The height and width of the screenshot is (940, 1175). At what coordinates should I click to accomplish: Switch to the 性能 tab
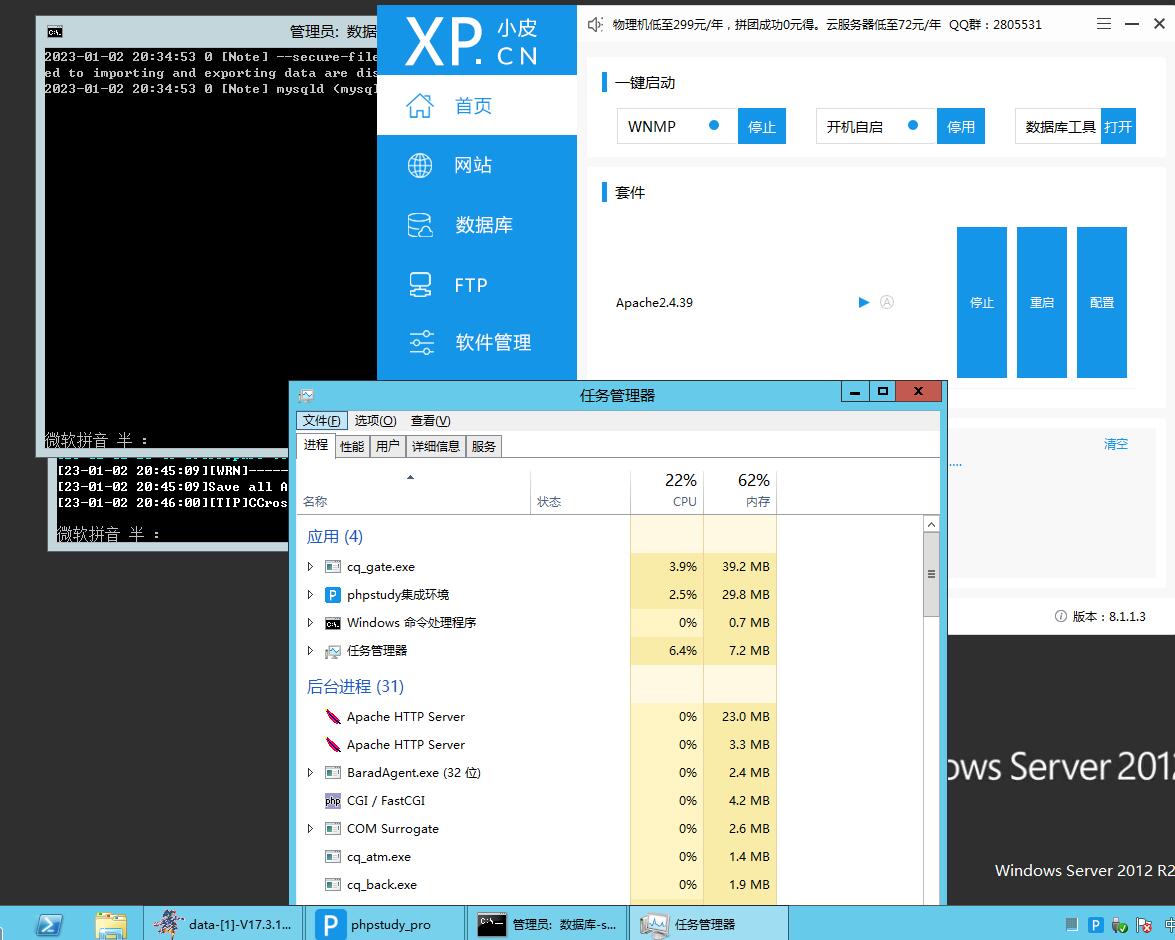pyautogui.click(x=351, y=447)
